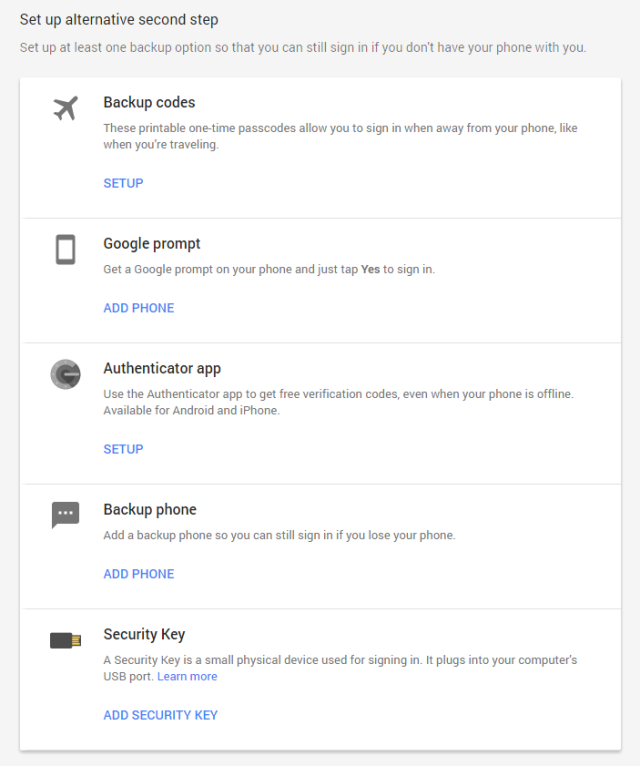Image resolution: width=640 pixels, height=766 pixels.
Task: Select the Backup codes heading
Action: (149, 102)
